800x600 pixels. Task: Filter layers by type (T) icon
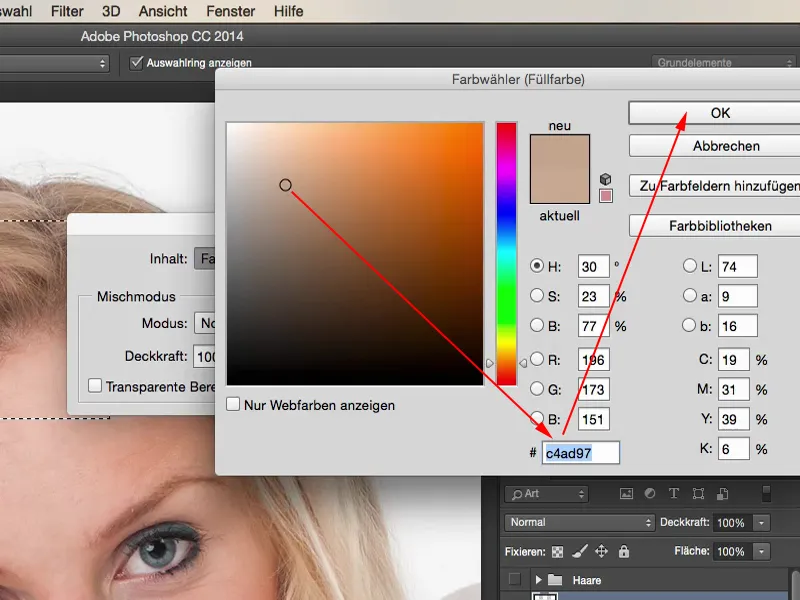click(x=673, y=493)
